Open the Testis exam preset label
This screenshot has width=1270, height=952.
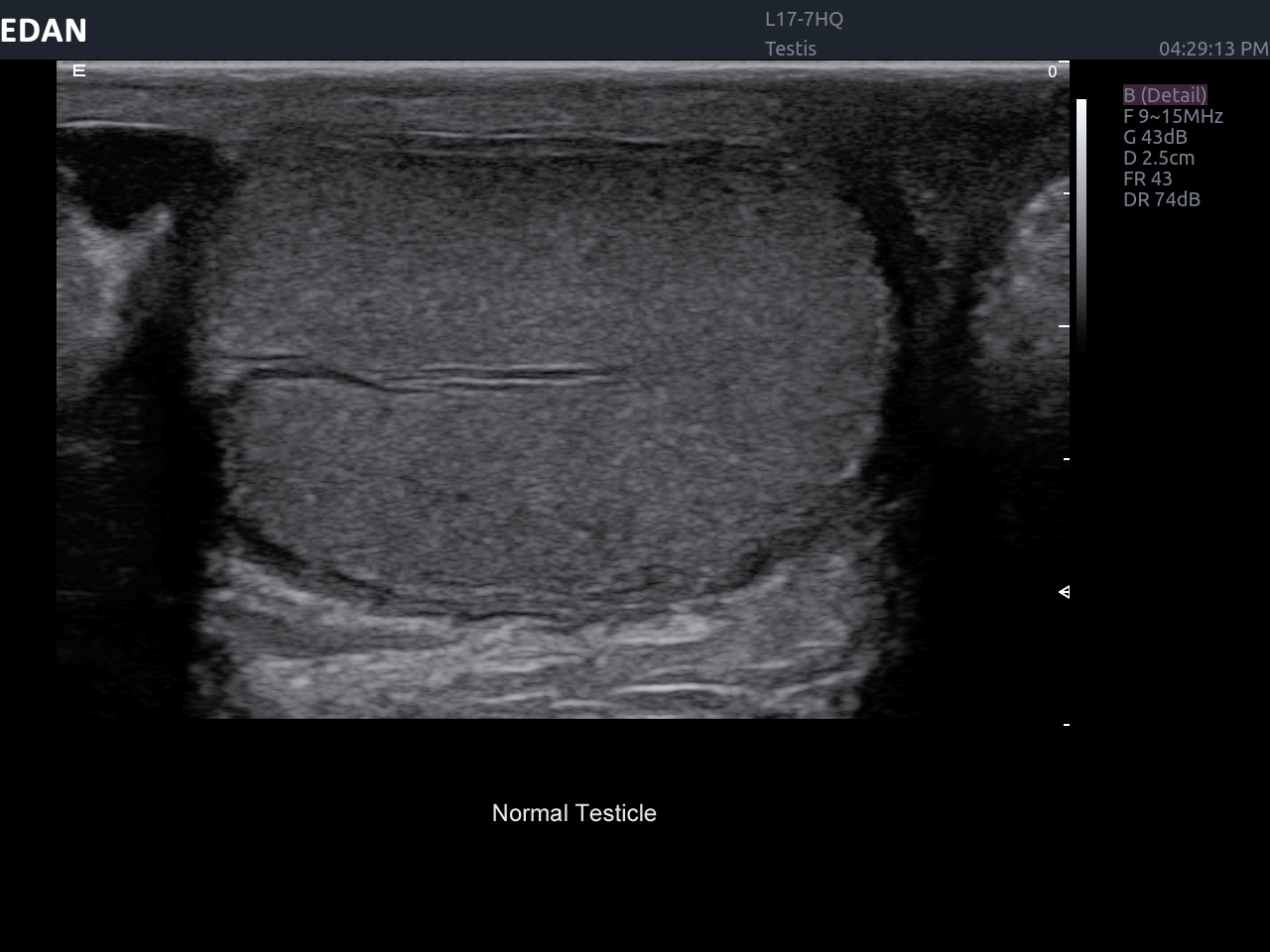791,49
